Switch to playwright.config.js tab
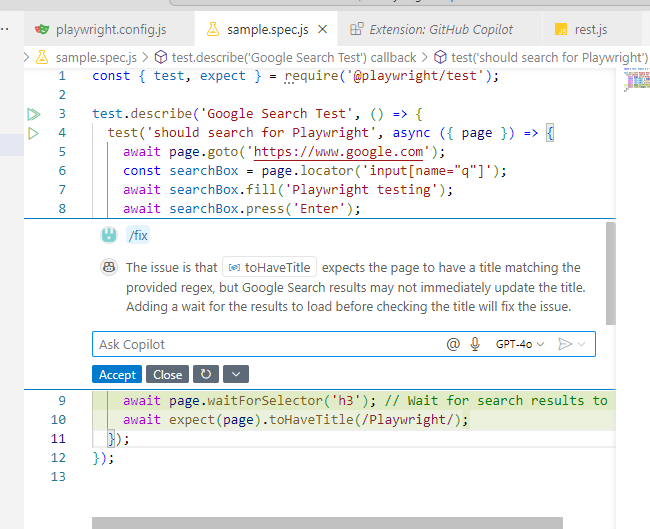 pos(101,29)
